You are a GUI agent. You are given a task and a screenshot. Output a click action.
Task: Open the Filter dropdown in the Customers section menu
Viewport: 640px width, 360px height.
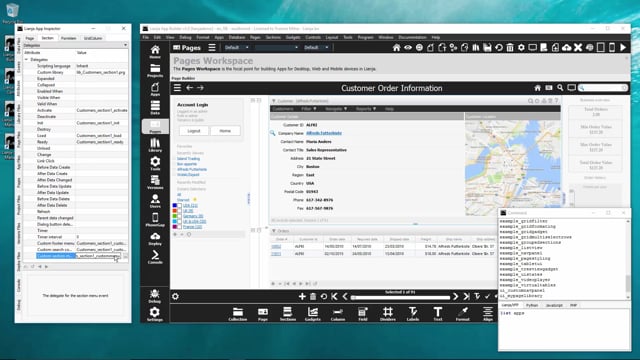coord(309,109)
